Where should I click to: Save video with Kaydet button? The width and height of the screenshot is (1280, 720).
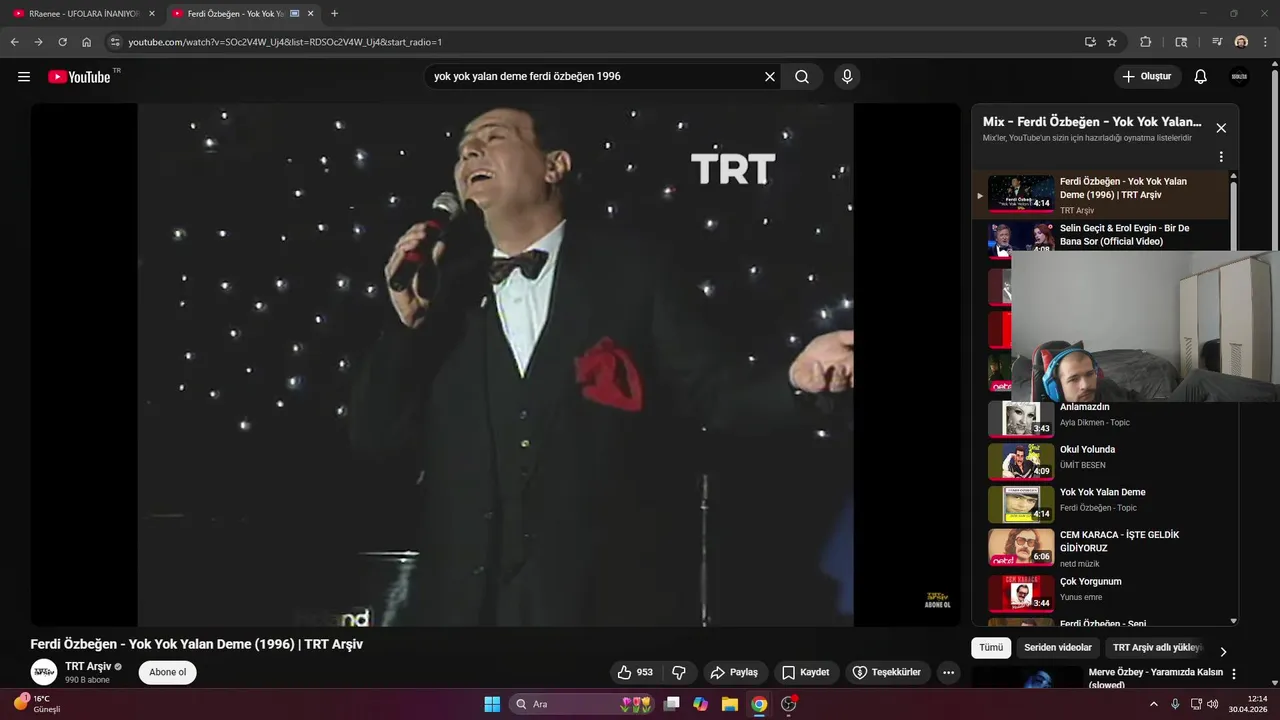click(806, 672)
